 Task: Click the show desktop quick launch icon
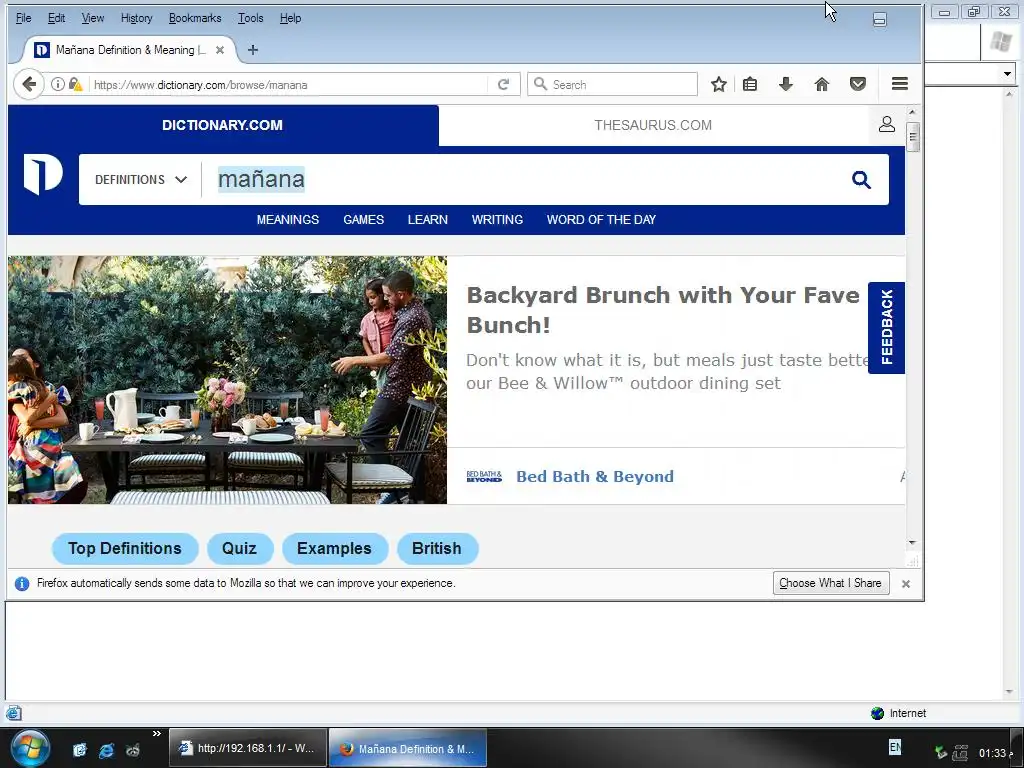80,750
